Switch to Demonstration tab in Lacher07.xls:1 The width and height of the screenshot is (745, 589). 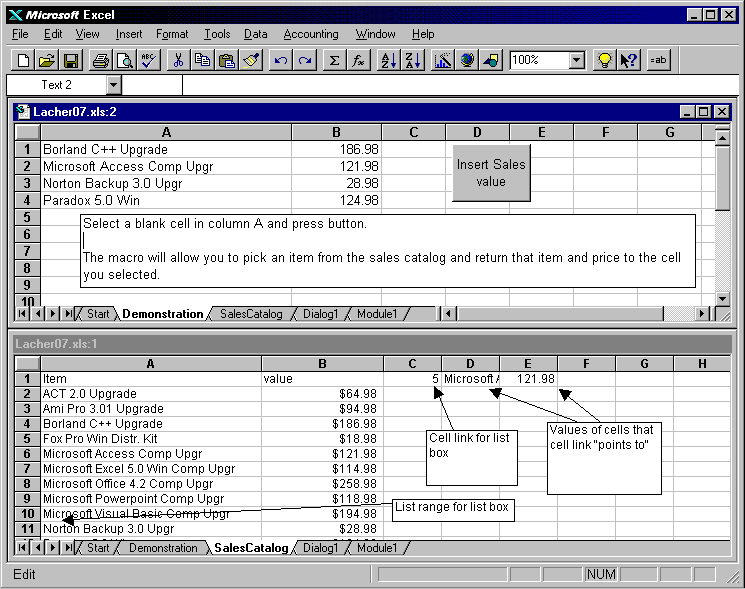163,548
